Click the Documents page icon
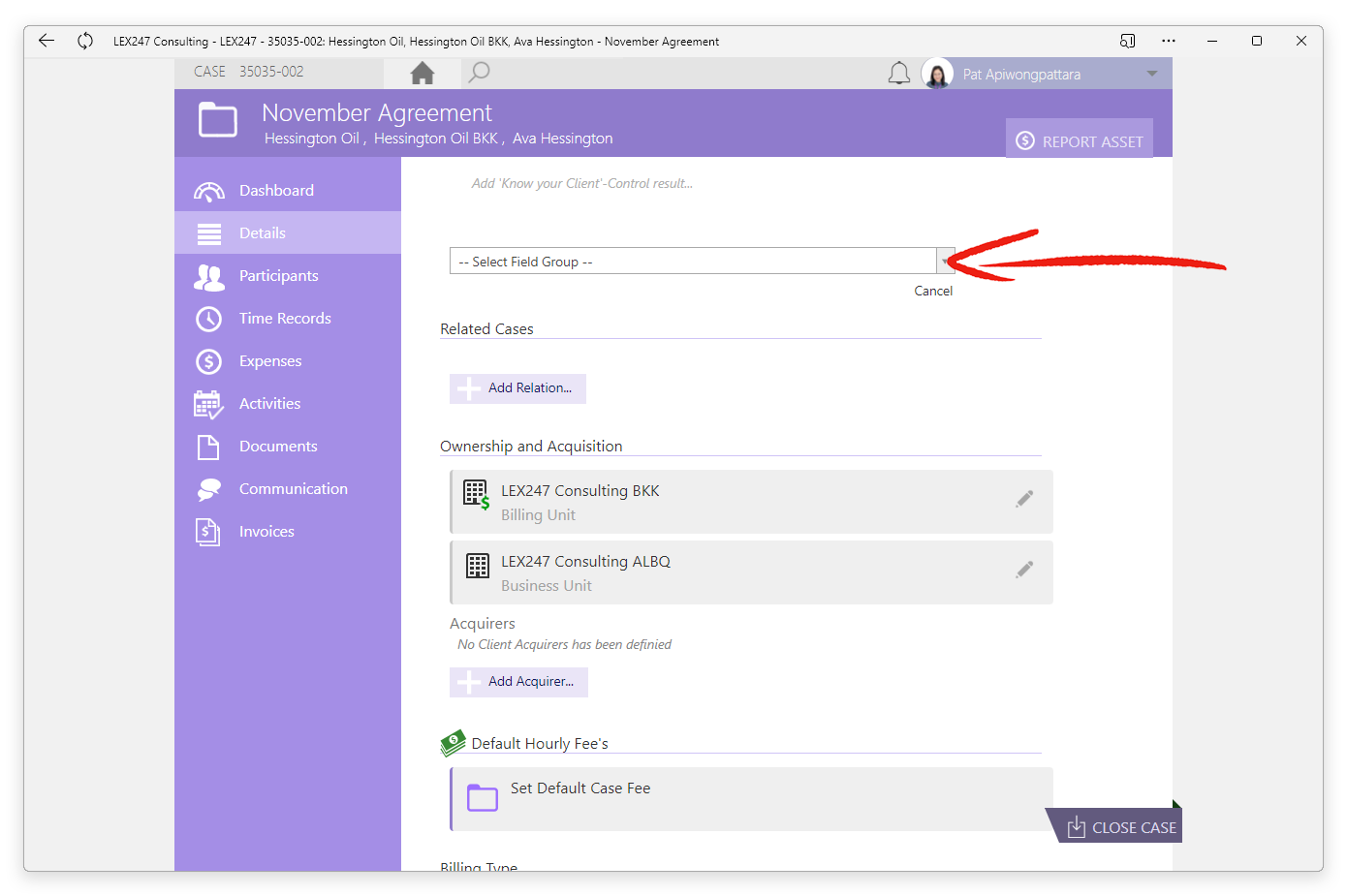This screenshot has height=896, width=1347. pos(208,447)
